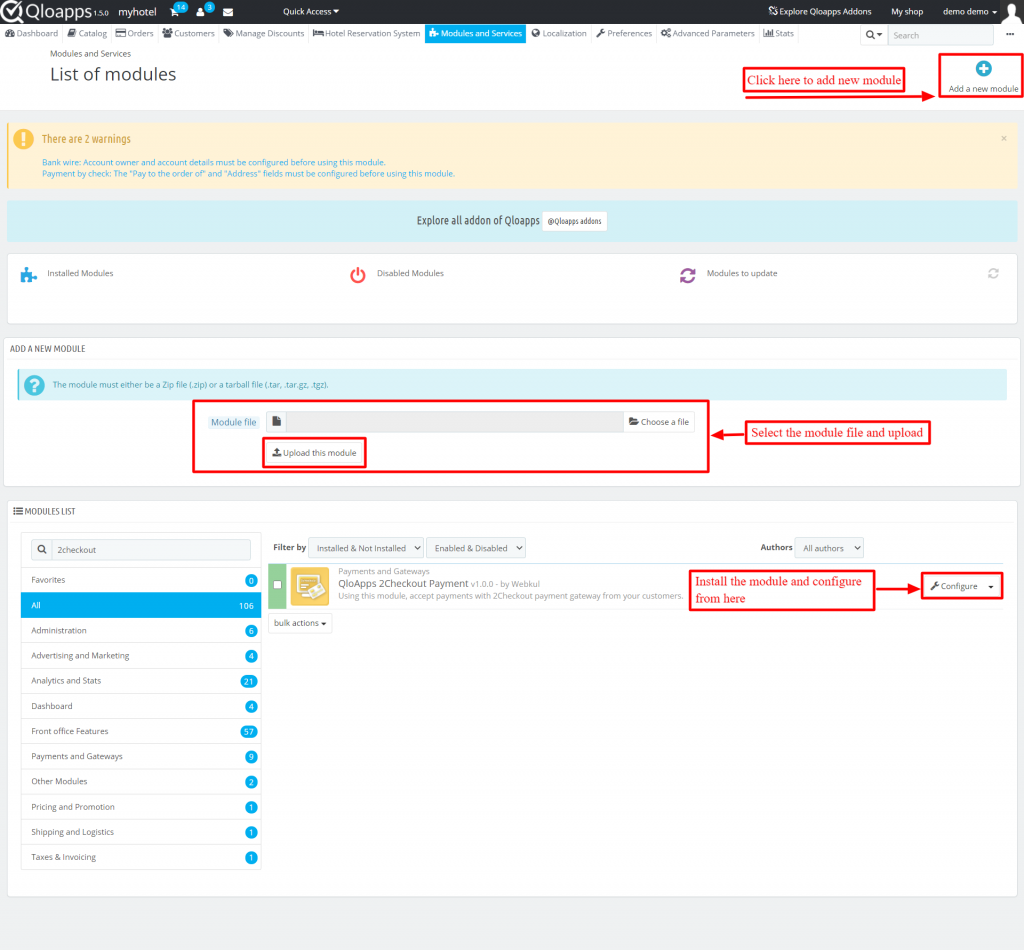Viewport: 1024px width, 950px height.
Task: Open the messages envelope icon
Action: pos(228,12)
